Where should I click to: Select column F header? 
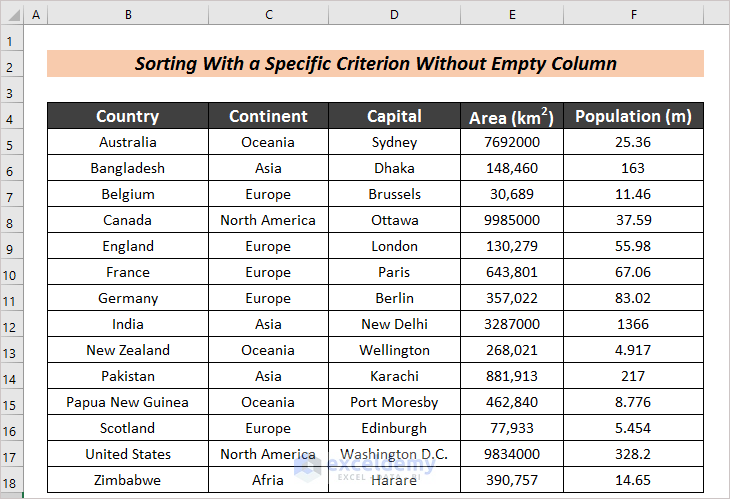point(633,16)
